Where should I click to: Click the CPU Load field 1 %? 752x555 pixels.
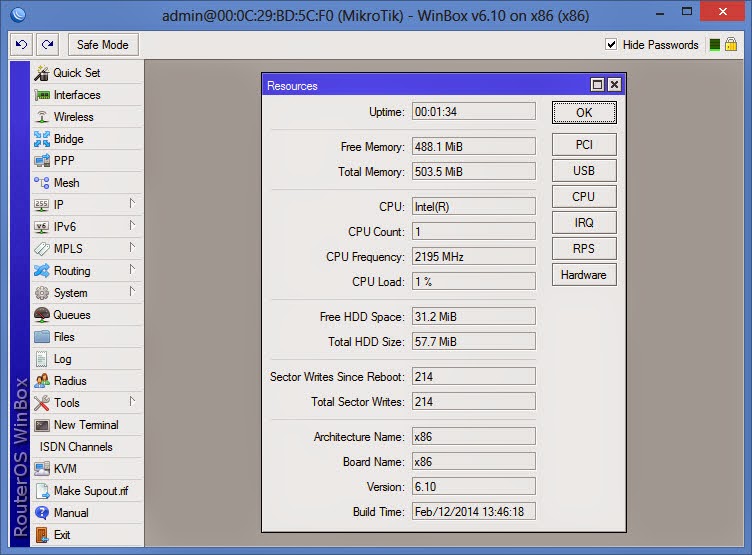pyautogui.click(x=473, y=282)
